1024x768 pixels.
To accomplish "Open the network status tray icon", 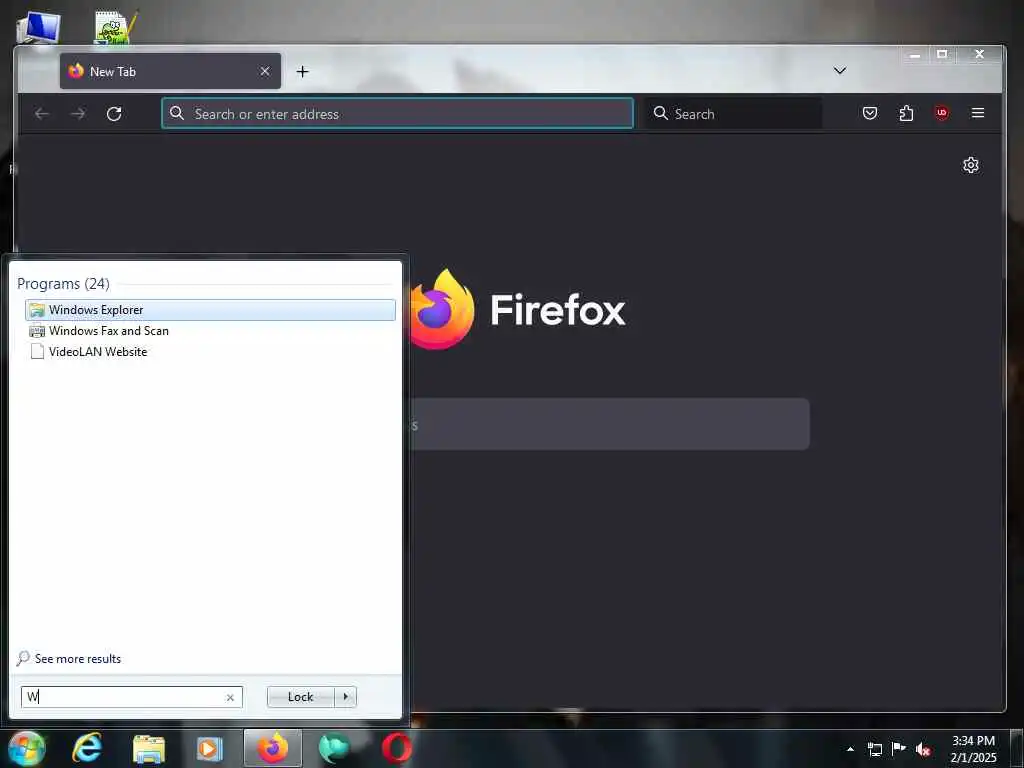I will pos(874,749).
